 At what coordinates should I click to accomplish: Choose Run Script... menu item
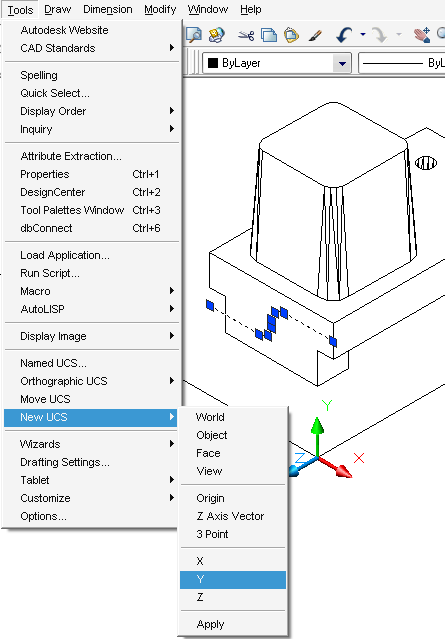coord(91,273)
